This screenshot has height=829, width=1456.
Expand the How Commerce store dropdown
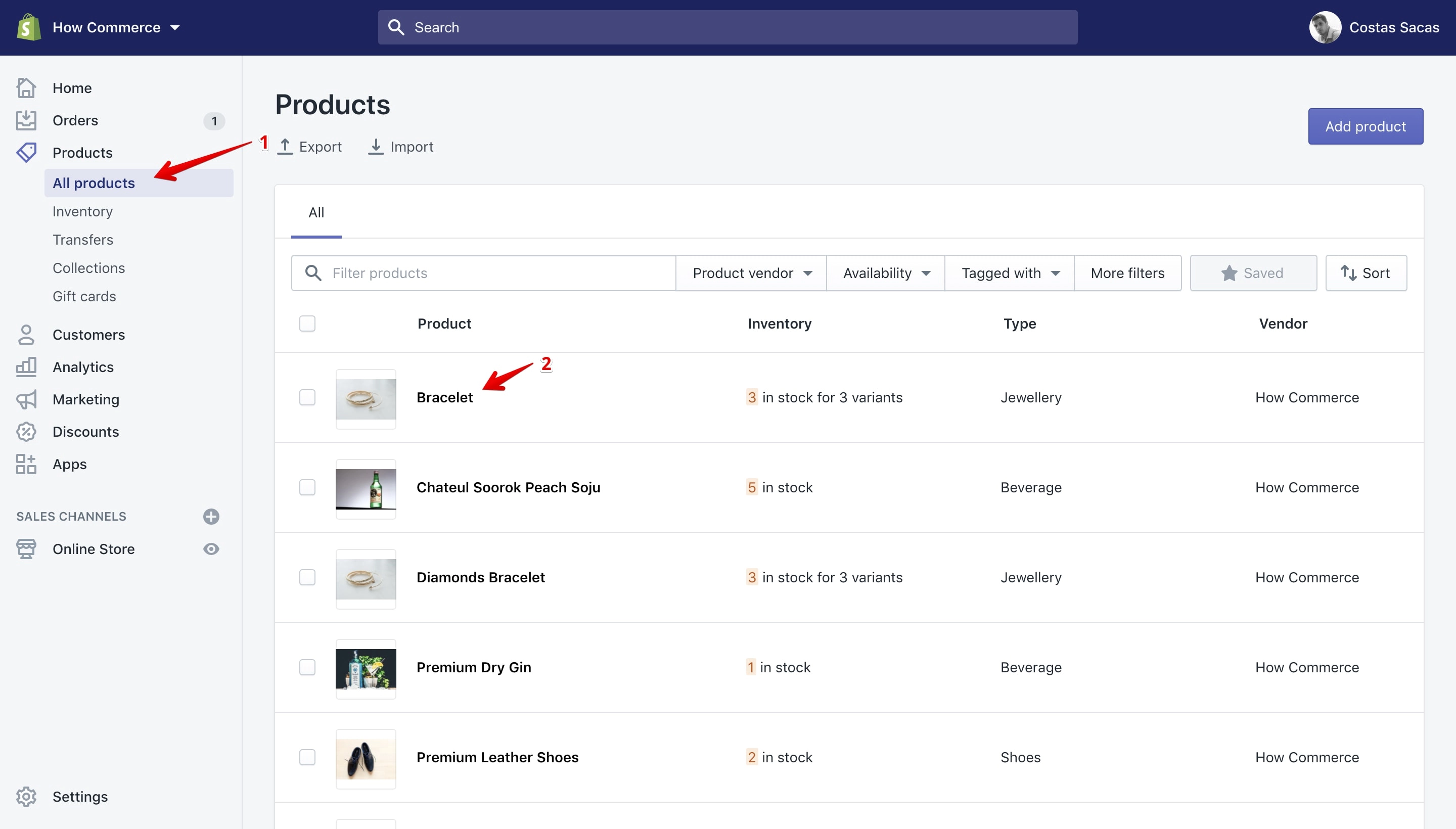tap(116, 27)
